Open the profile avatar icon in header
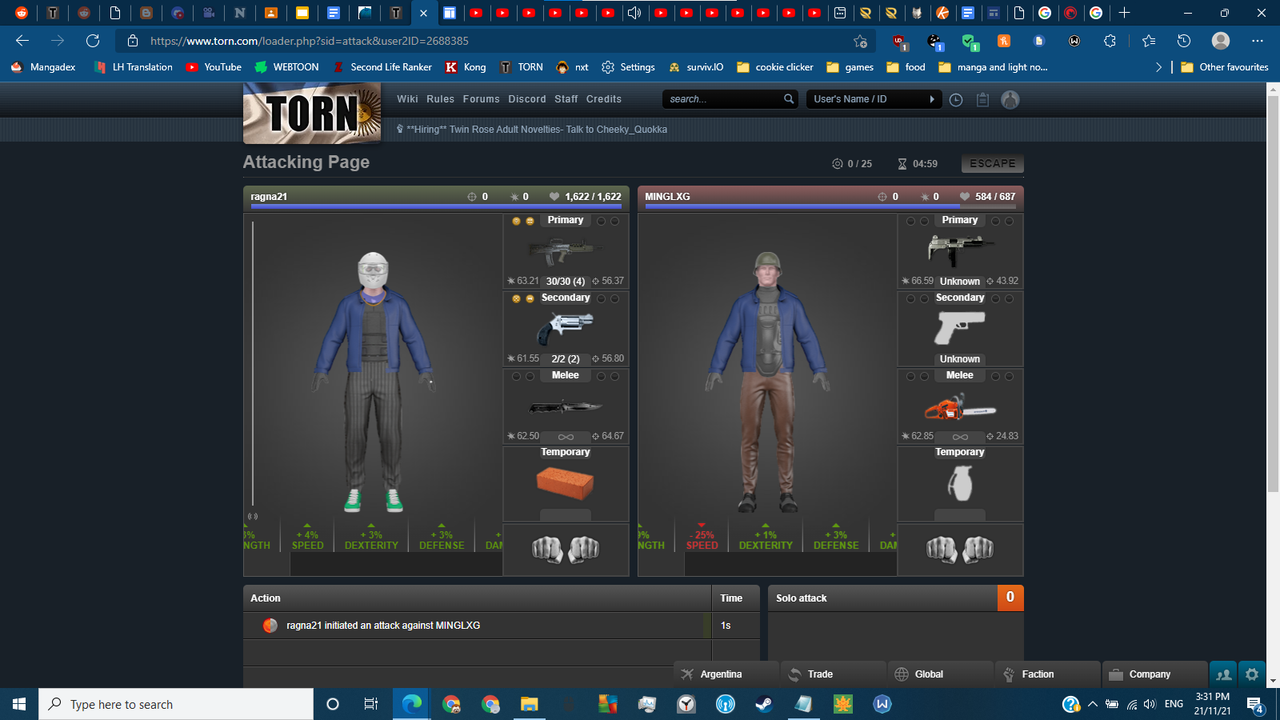The width and height of the screenshot is (1280, 720). [1010, 99]
